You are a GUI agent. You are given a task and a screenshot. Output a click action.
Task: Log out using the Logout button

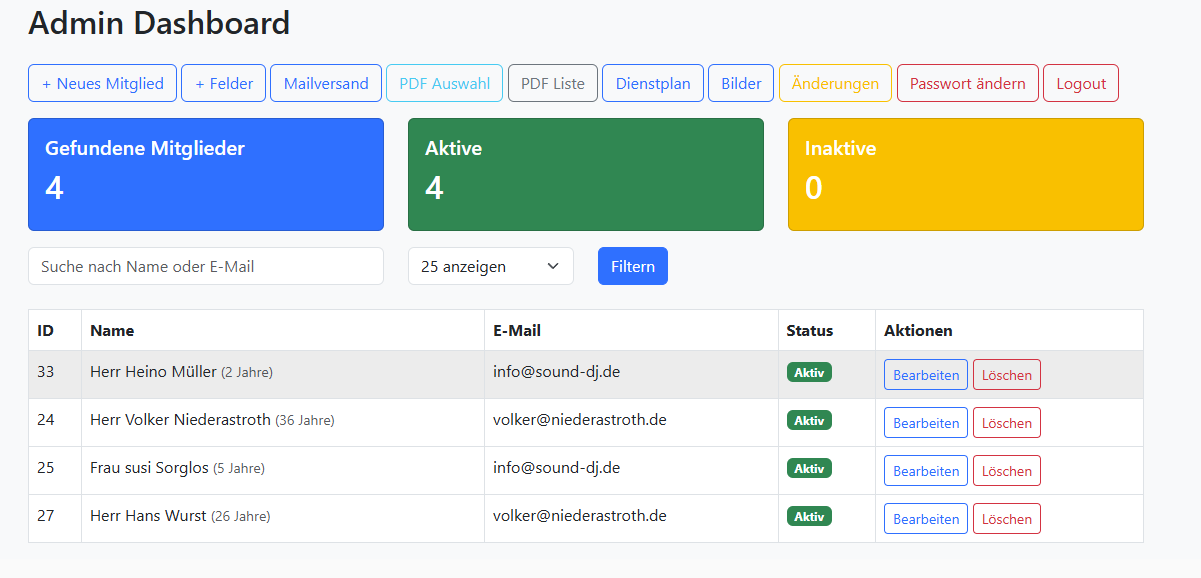(x=1080, y=84)
